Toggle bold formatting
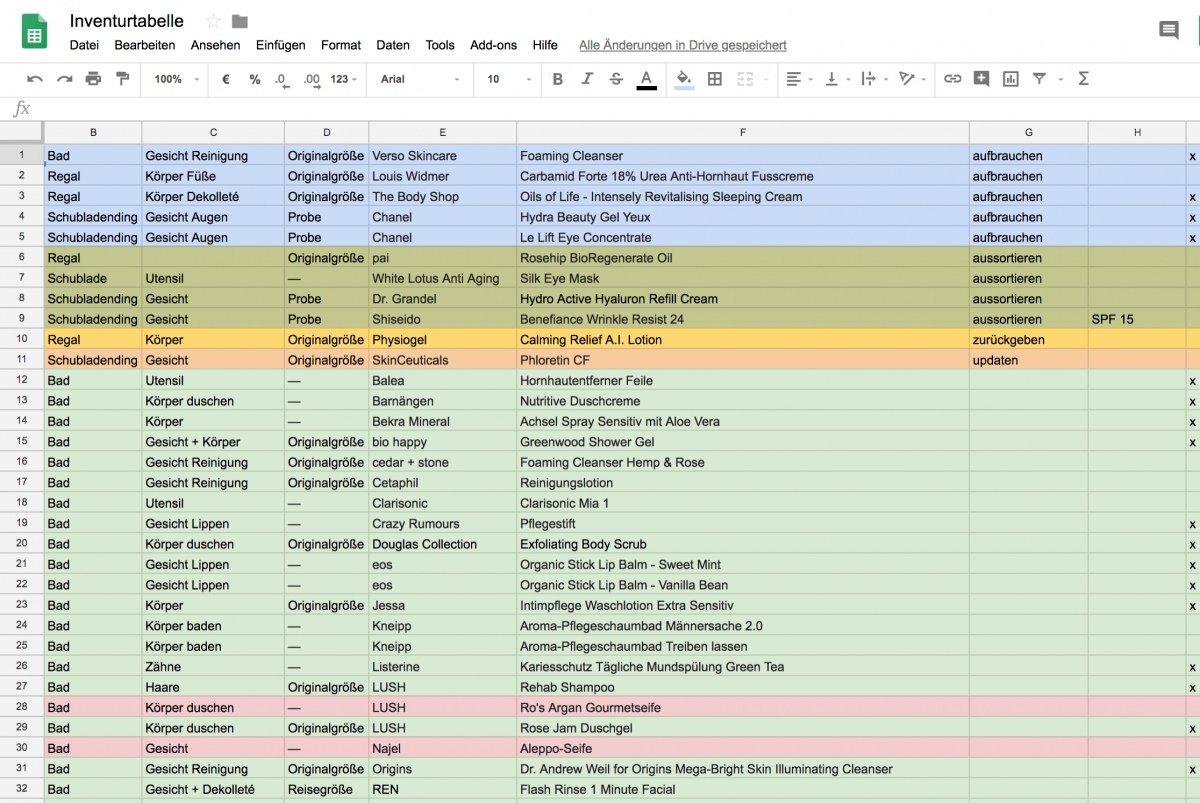 (x=558, y=79)
